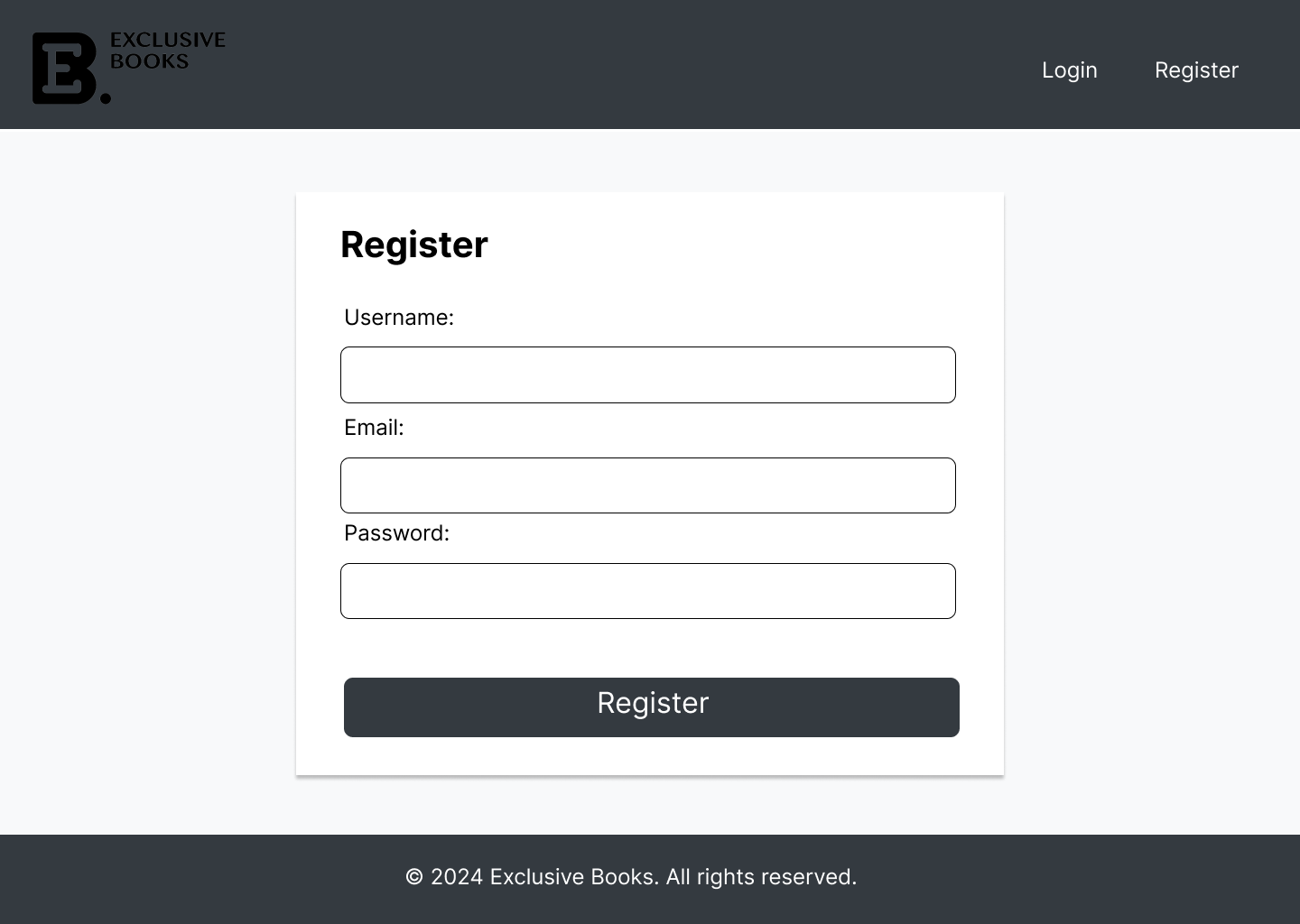This screenshot has height=924, width=1300.
Task: Focus the Username input field
Action: 647,374
